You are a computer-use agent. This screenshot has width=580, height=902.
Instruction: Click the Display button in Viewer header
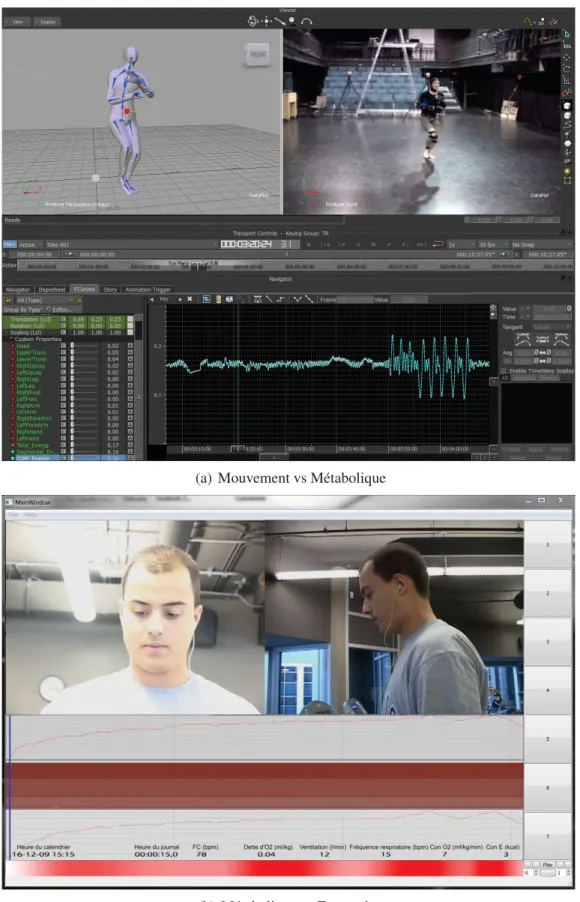point(46,22)
